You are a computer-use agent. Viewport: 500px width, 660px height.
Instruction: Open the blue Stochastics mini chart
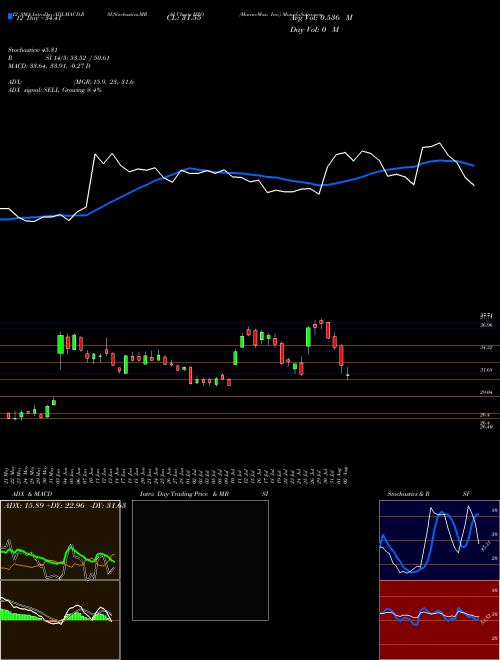pyautogui.click(x=439, y=540)
